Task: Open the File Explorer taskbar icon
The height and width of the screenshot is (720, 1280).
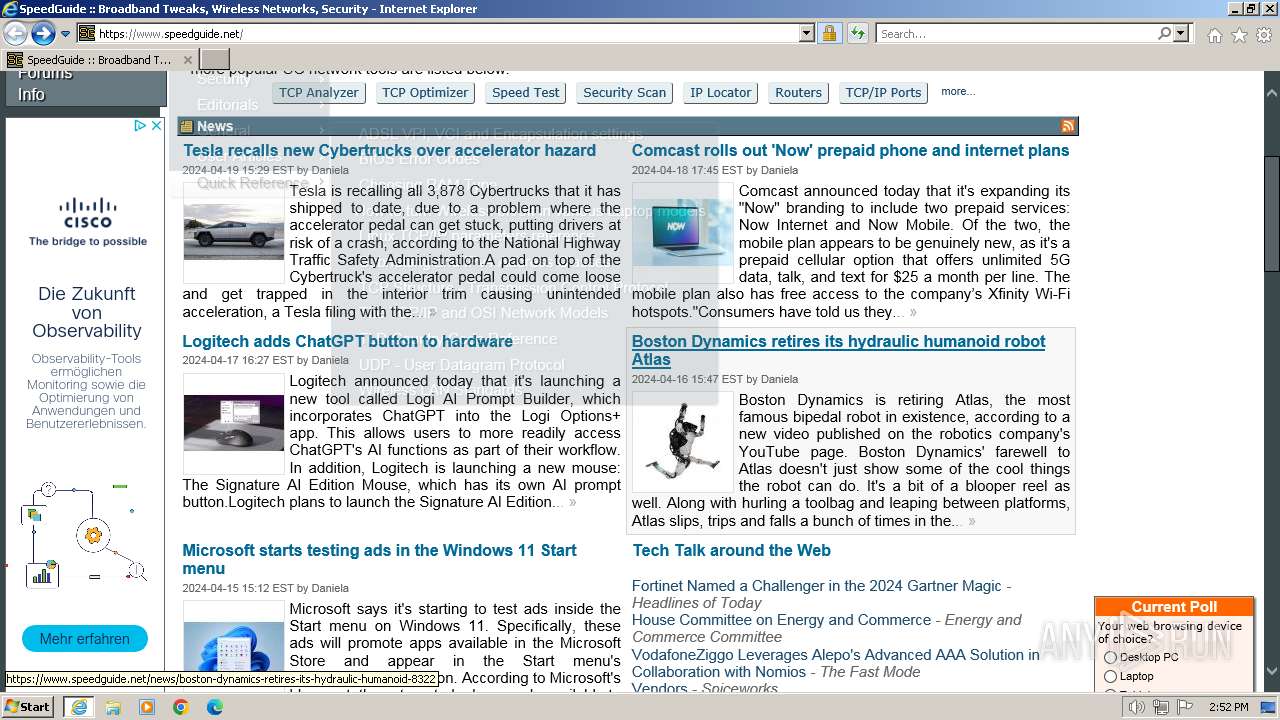Action: point(113,707)
